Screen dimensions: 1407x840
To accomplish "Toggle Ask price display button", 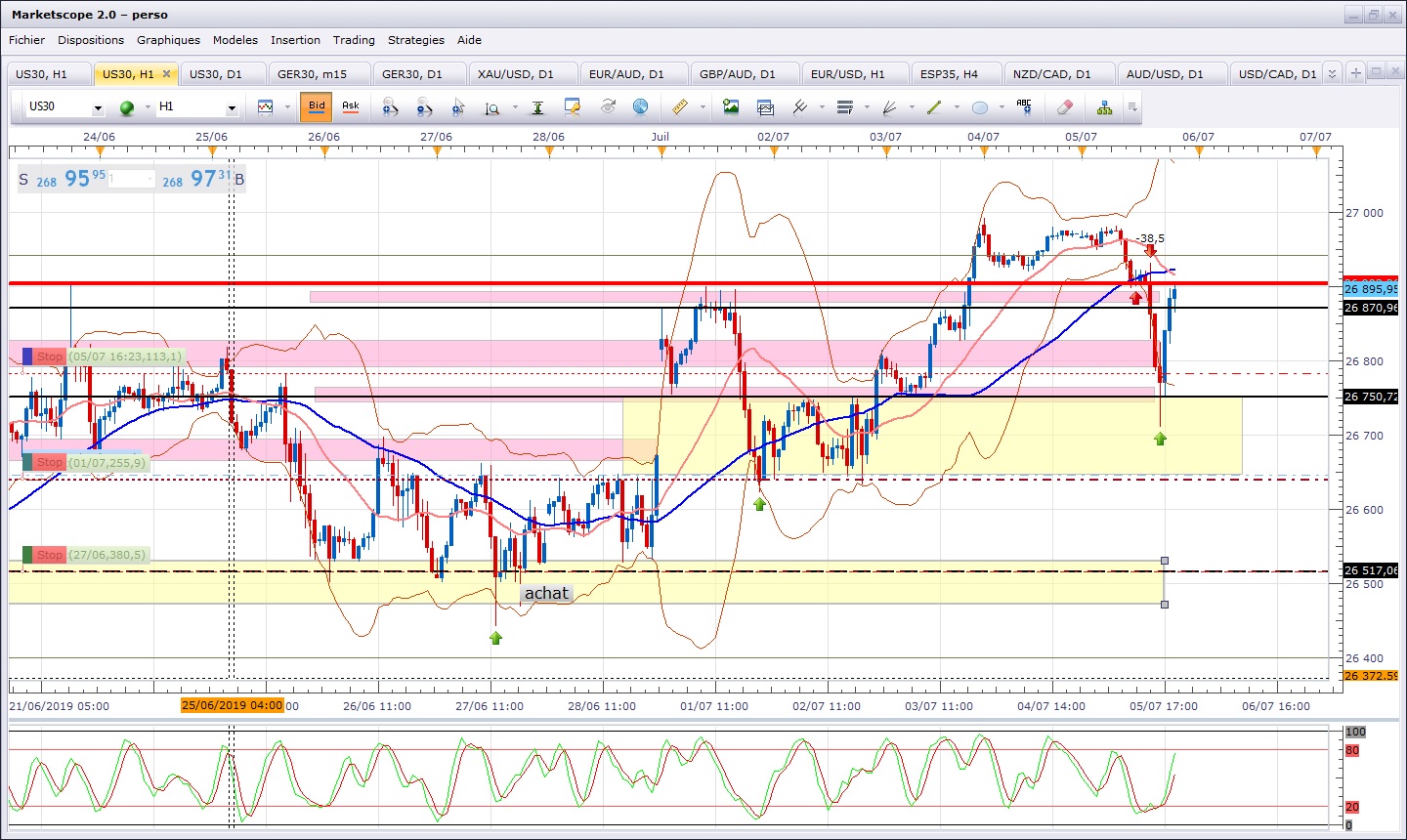I will coord(351,106).
